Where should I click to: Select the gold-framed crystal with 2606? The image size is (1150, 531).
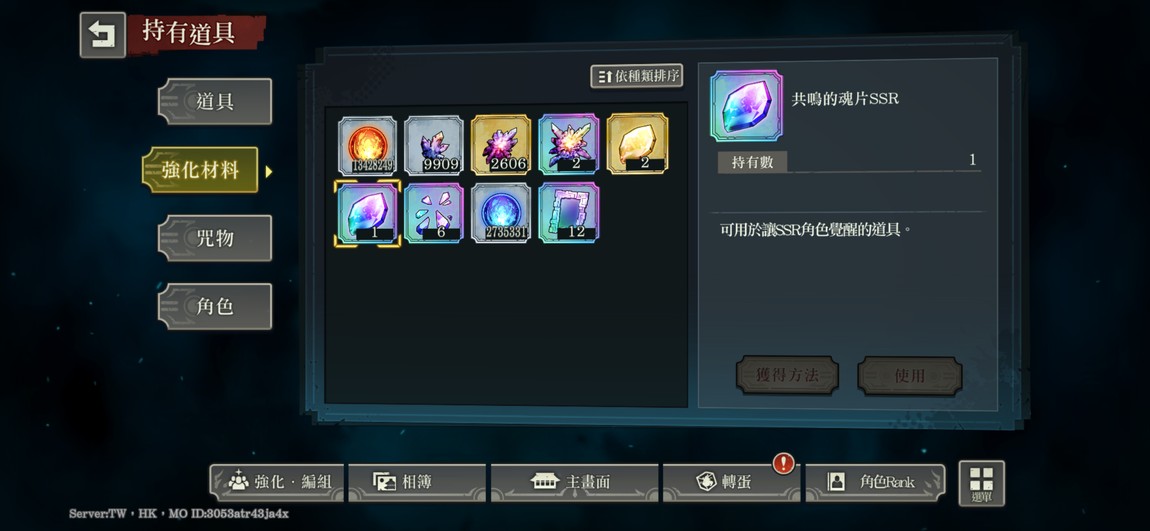[501, 144]
